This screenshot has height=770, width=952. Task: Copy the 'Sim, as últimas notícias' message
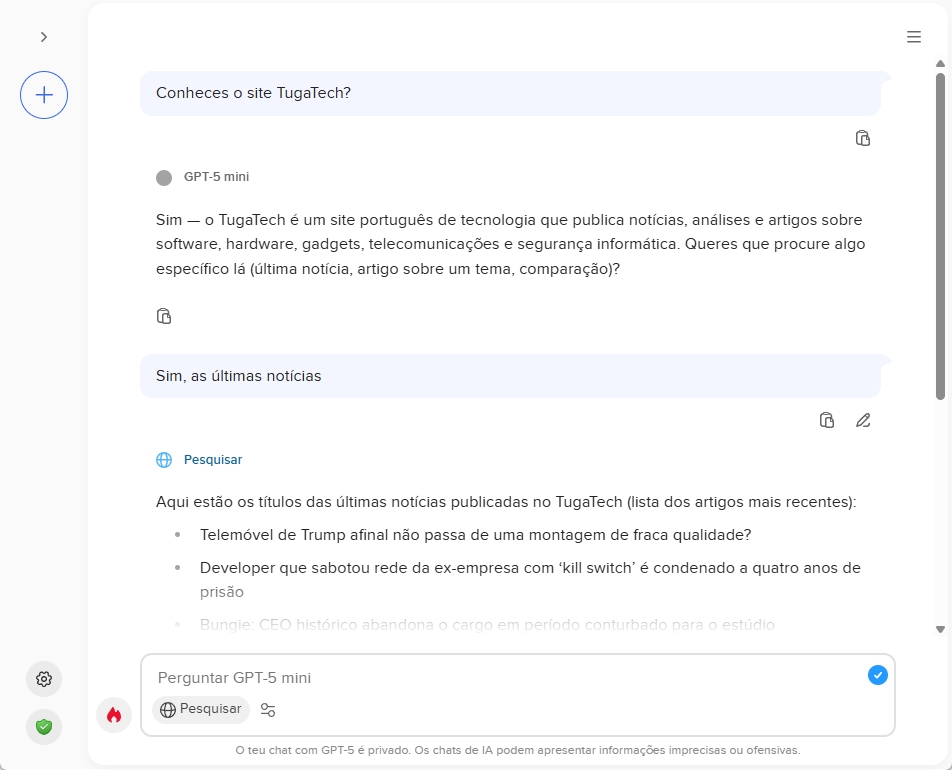click(x=827, y=420)
